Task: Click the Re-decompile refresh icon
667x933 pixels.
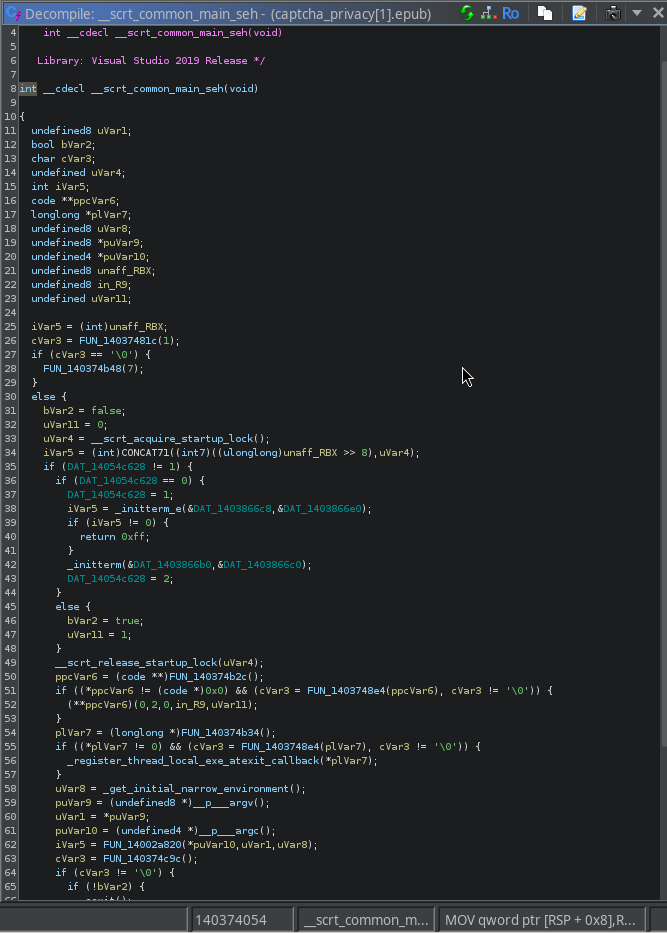Action: (x=468, y=13)
